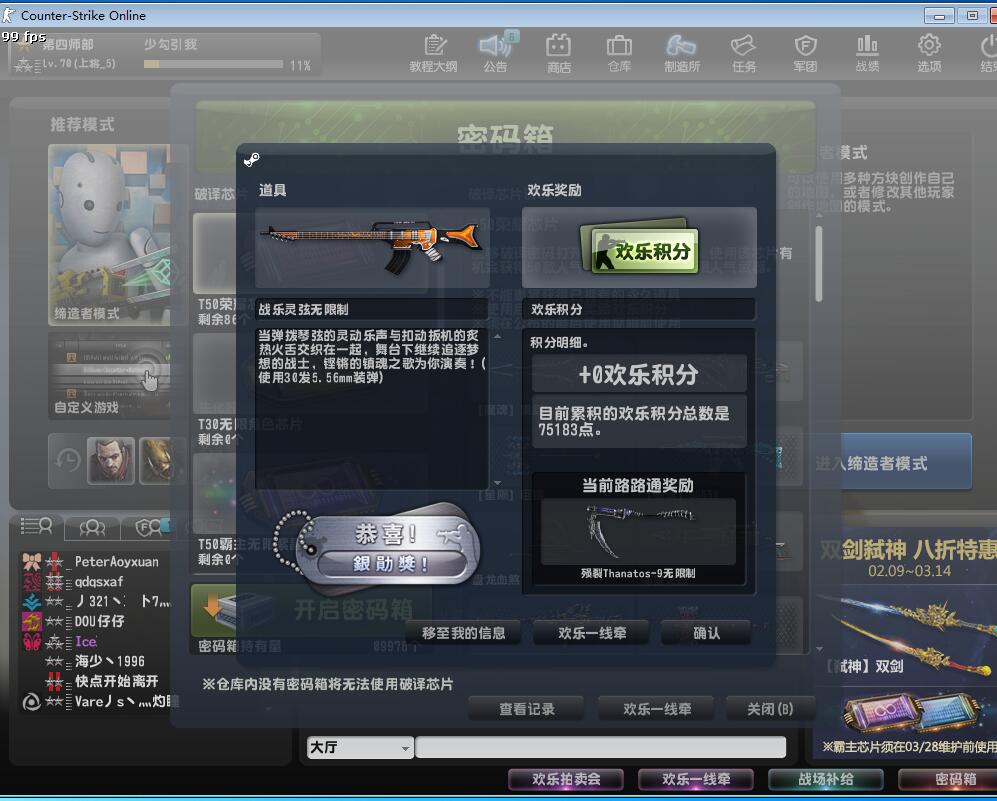Click the scrollbar in description text box

497,409
